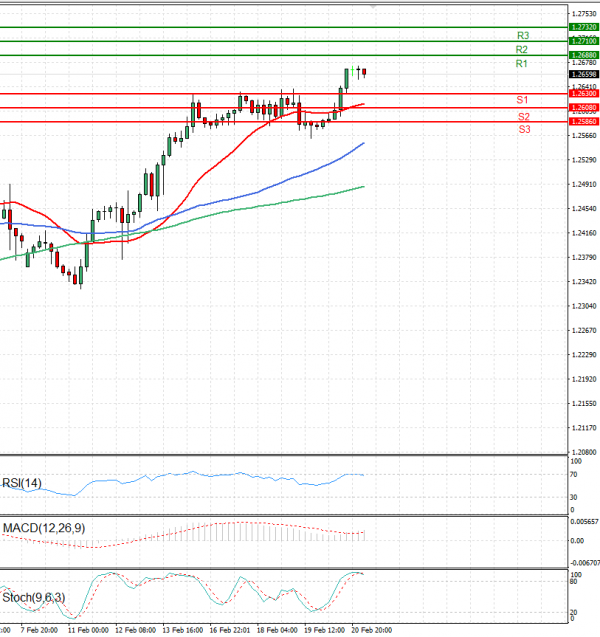Click the 1.22290 price axis value
Viewport: 600px width, 637px height.
[584, 355]
